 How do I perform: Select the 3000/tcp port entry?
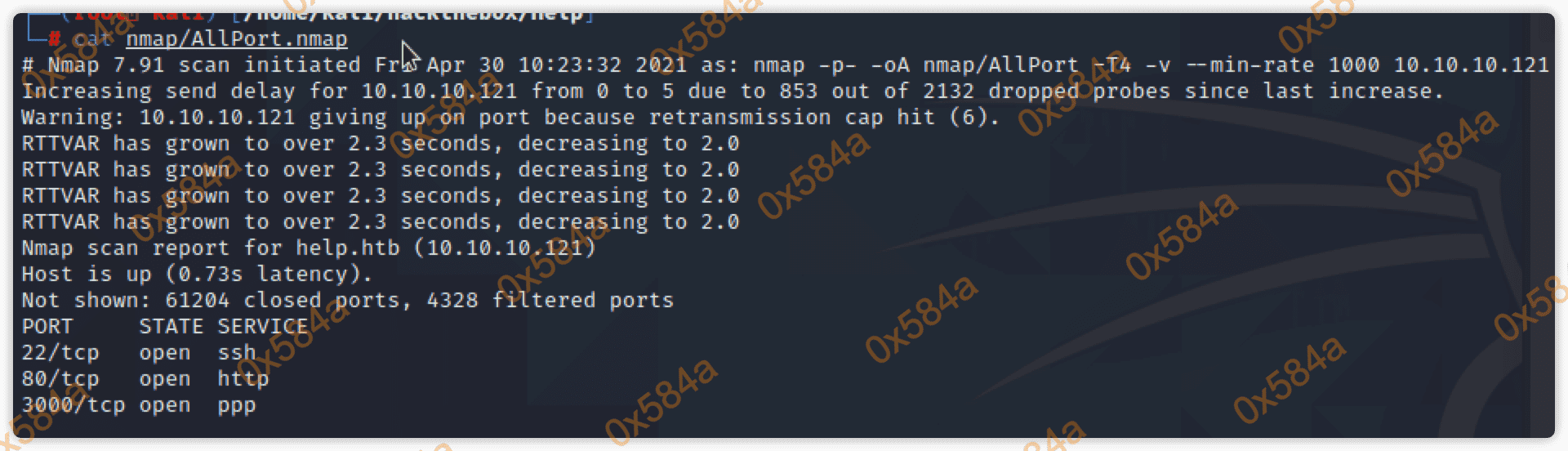click(x=73, y=405)
